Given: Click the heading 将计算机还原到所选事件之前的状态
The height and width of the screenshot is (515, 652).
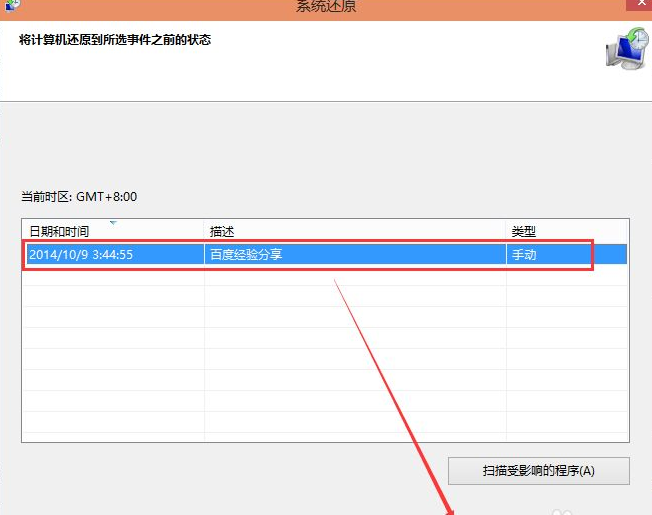Looking at the screenshot, I should (115, 41).
